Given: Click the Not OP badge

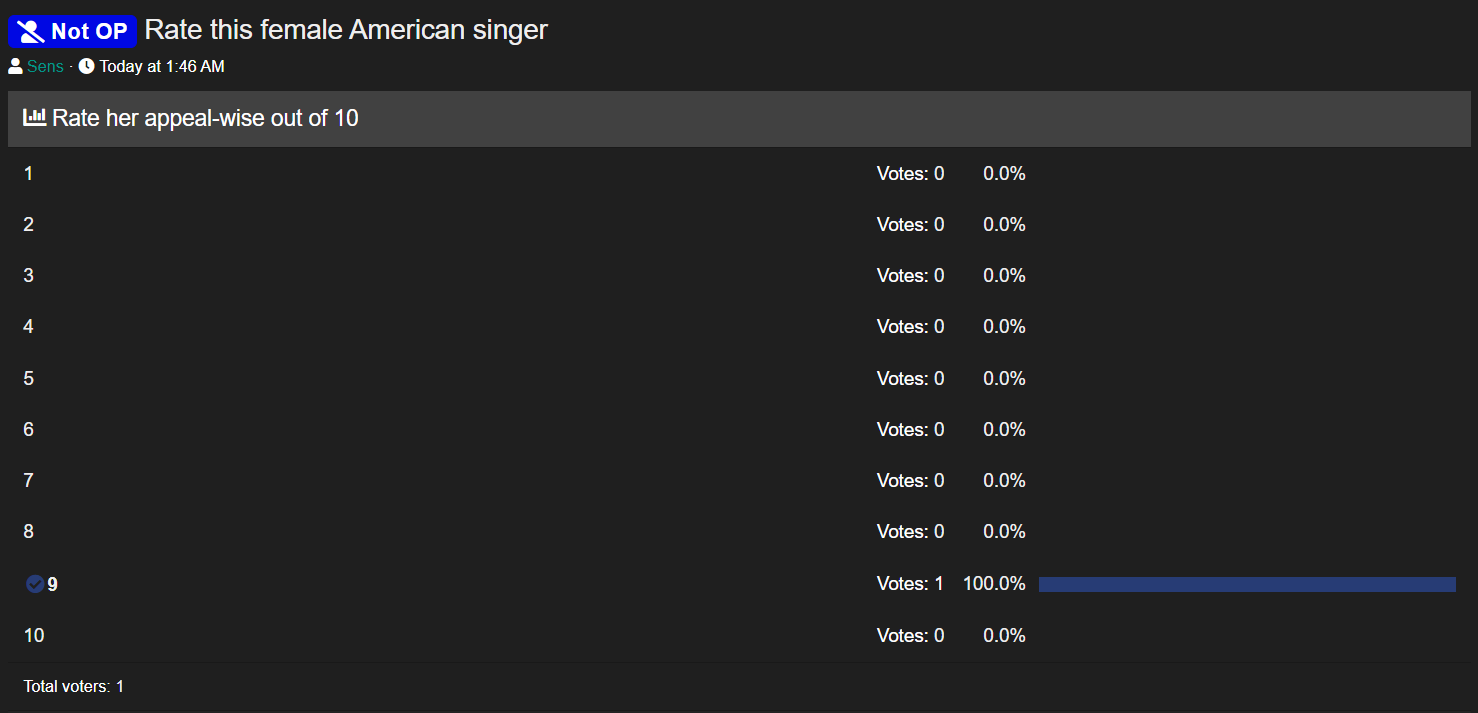Looking at the screenshot, I should click(72, 31).
